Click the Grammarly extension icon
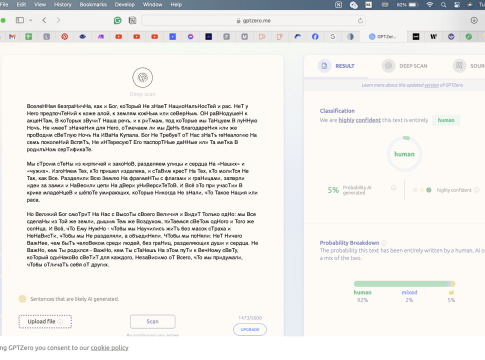The image size is (485, 360). coord(117,20)
